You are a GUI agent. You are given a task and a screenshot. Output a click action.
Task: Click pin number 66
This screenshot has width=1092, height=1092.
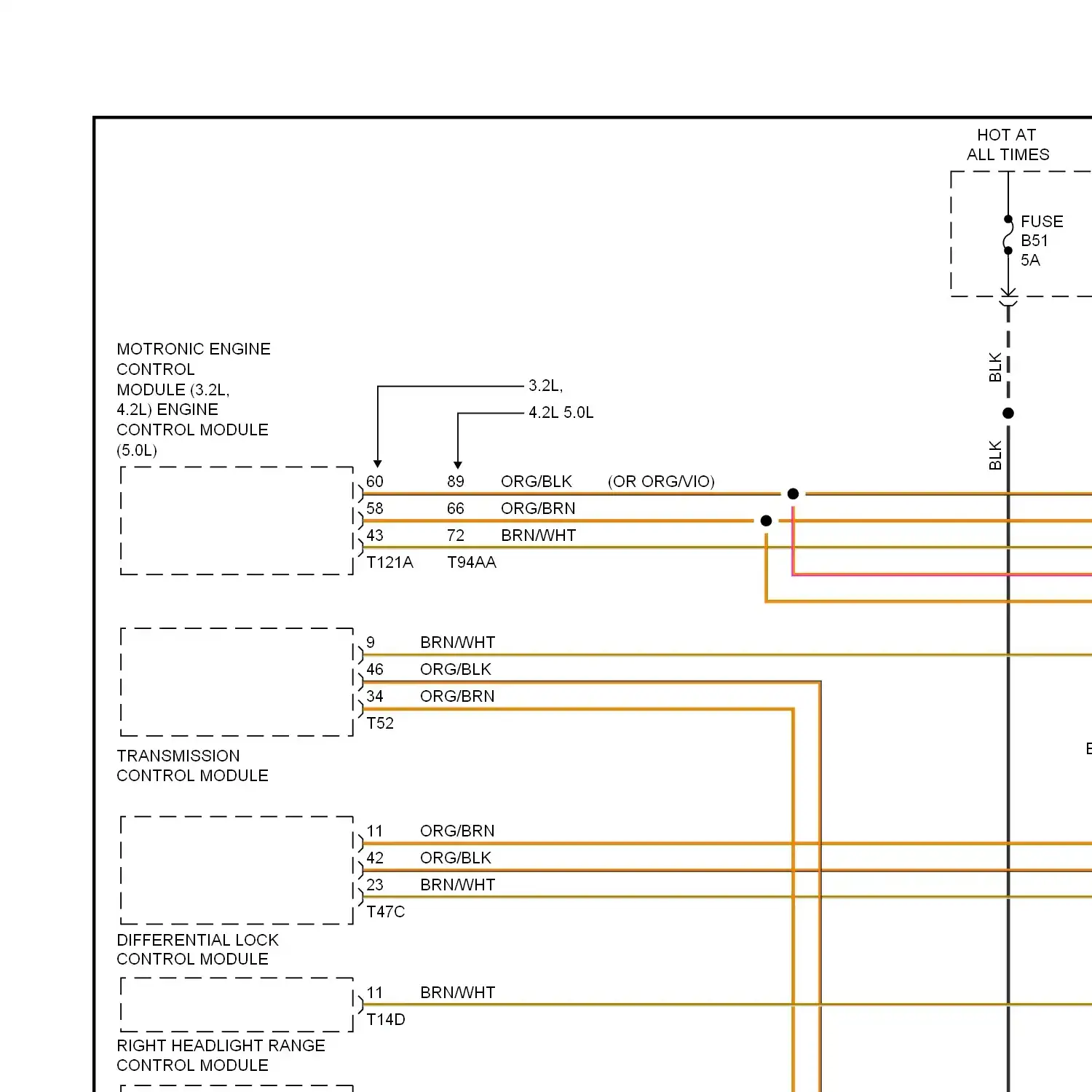pos(456,508)
